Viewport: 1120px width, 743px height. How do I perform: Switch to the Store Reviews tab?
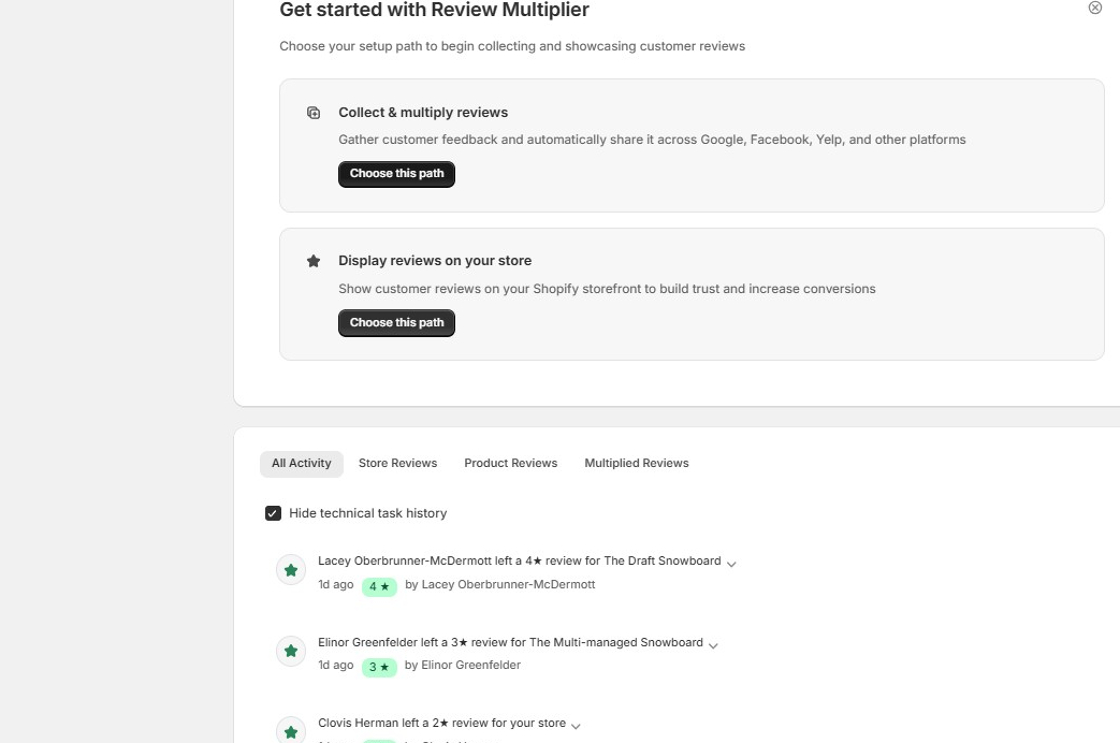tap(397, 463)
